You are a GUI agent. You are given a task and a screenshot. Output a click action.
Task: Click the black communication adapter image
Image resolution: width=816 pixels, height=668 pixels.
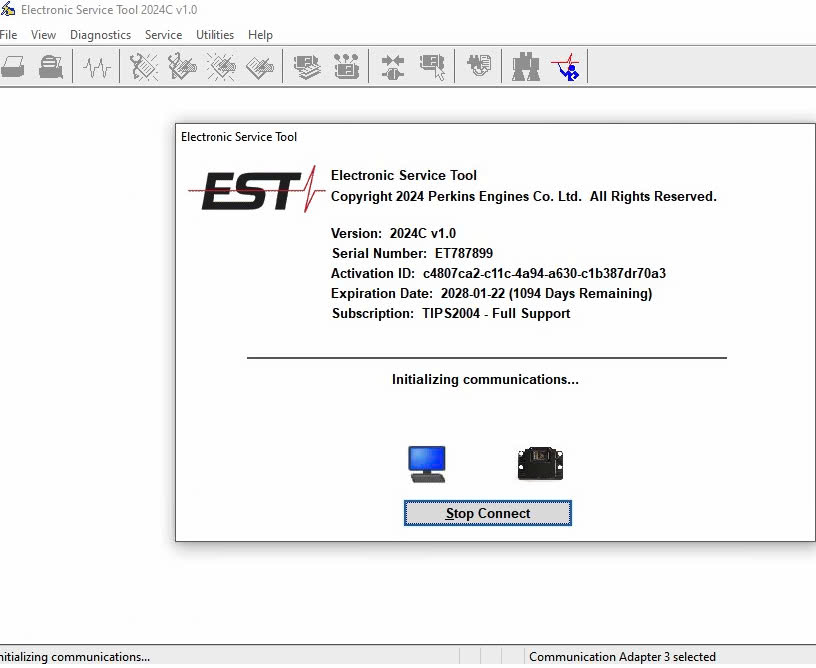coord(540,464)
